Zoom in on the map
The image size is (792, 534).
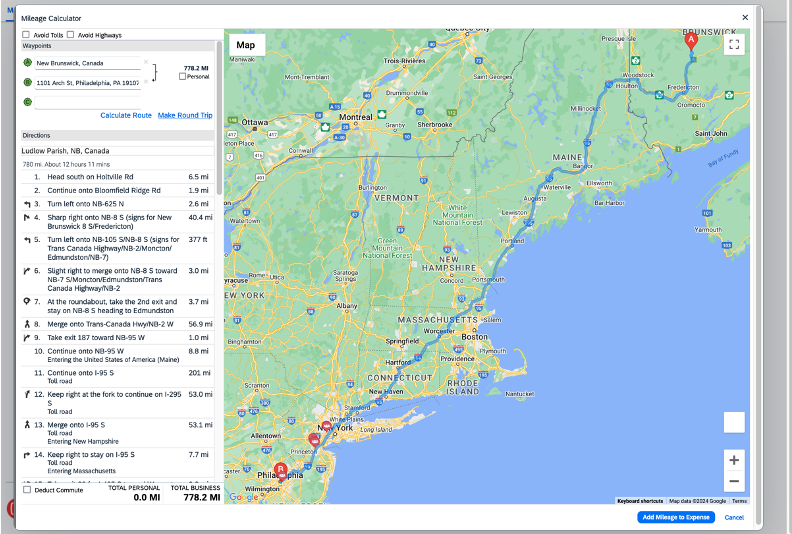coord(734,460)
